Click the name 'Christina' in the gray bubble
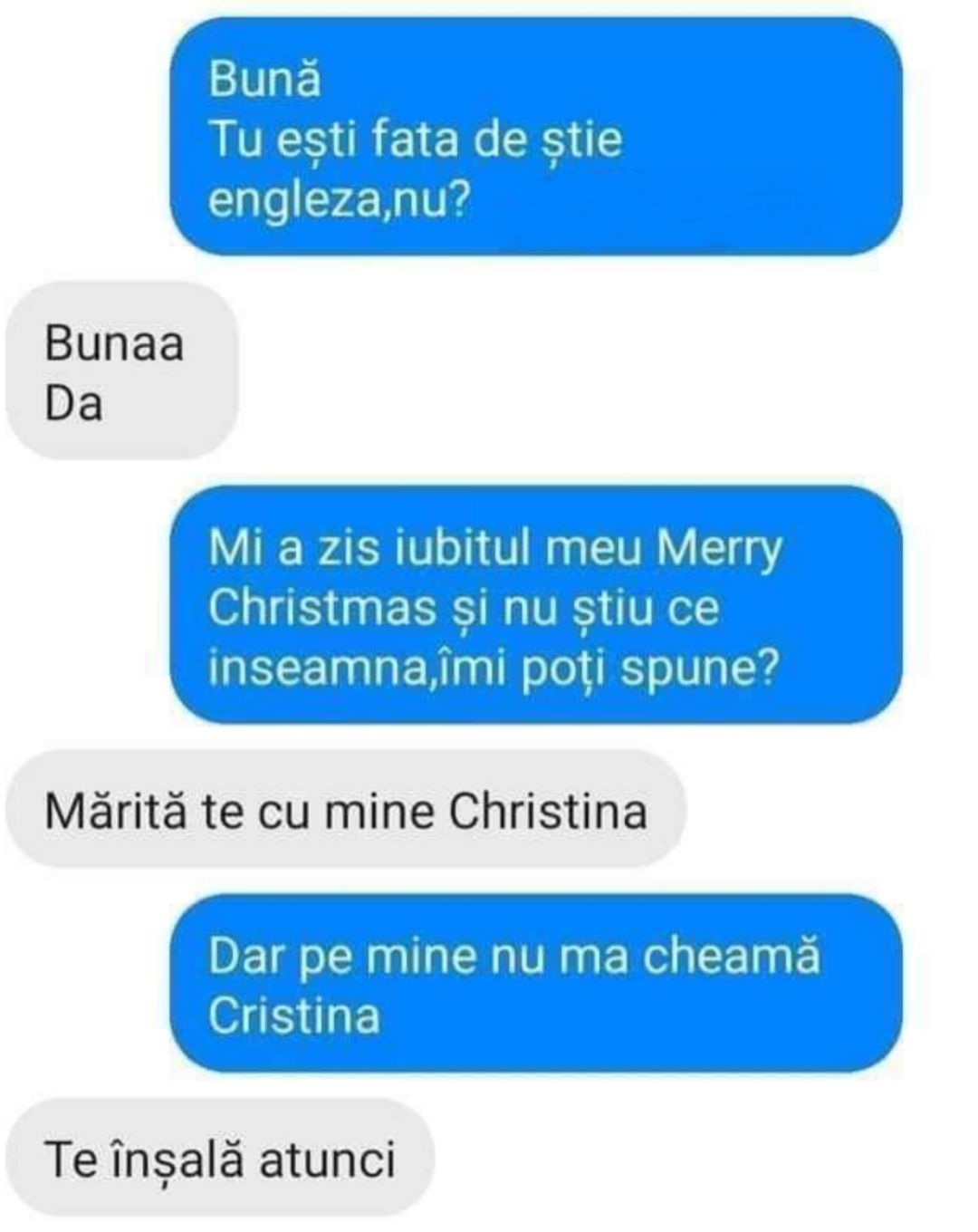 pos(548,811)
